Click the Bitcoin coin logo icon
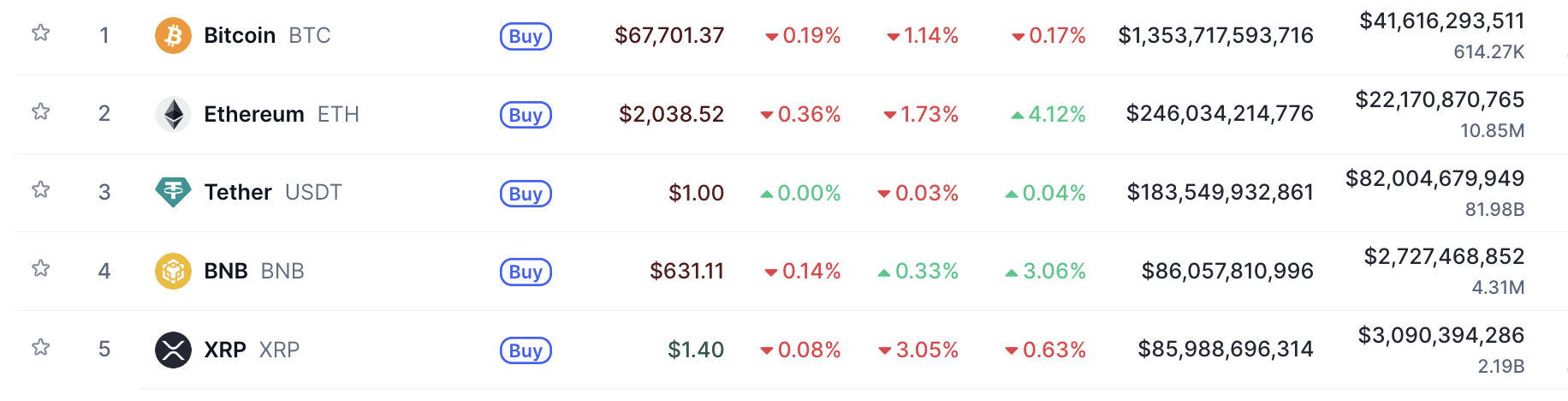Image resolution: width=1568 pixels, height=401 pixels. [173, 36]
